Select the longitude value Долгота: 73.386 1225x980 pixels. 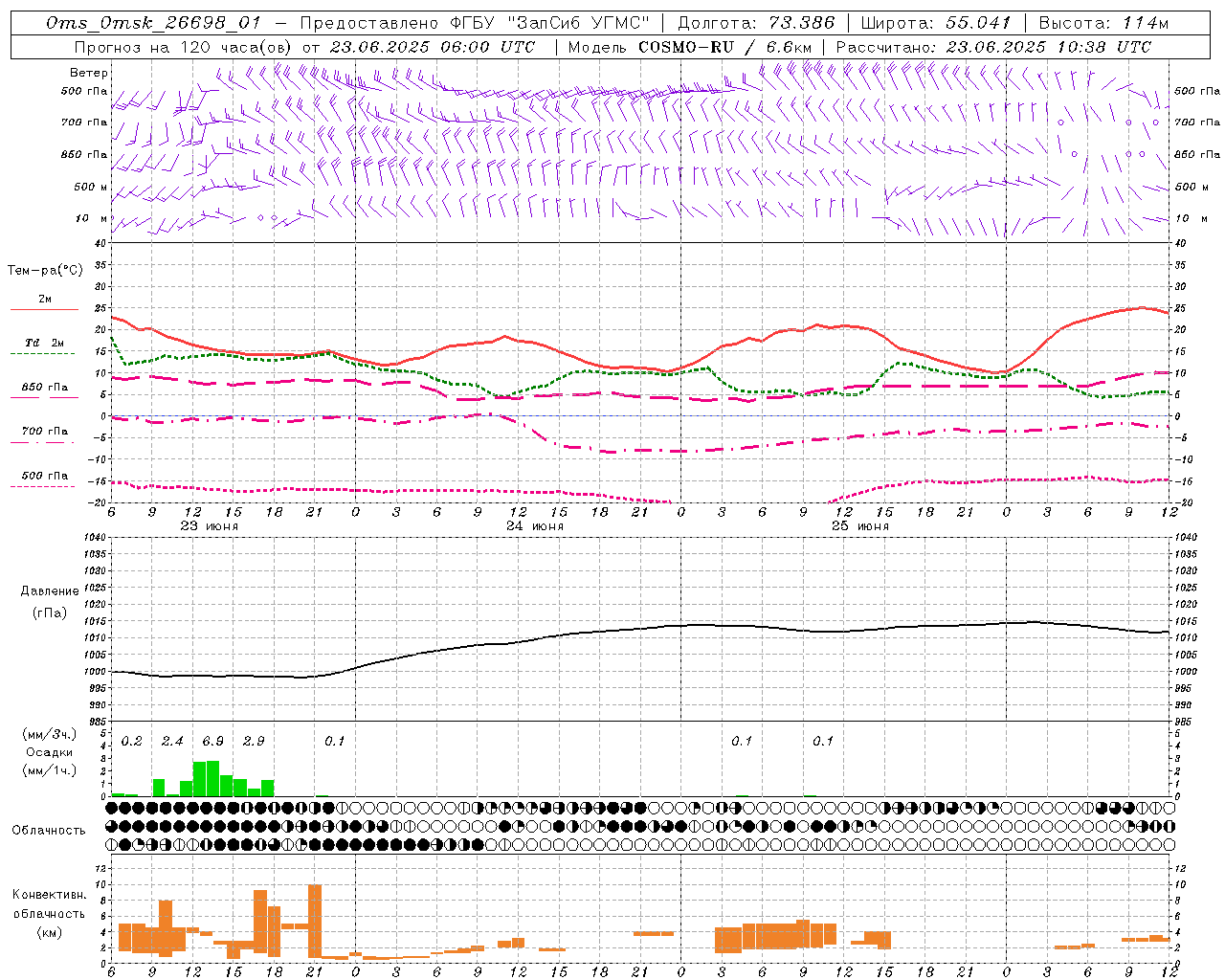pos(756,23)
